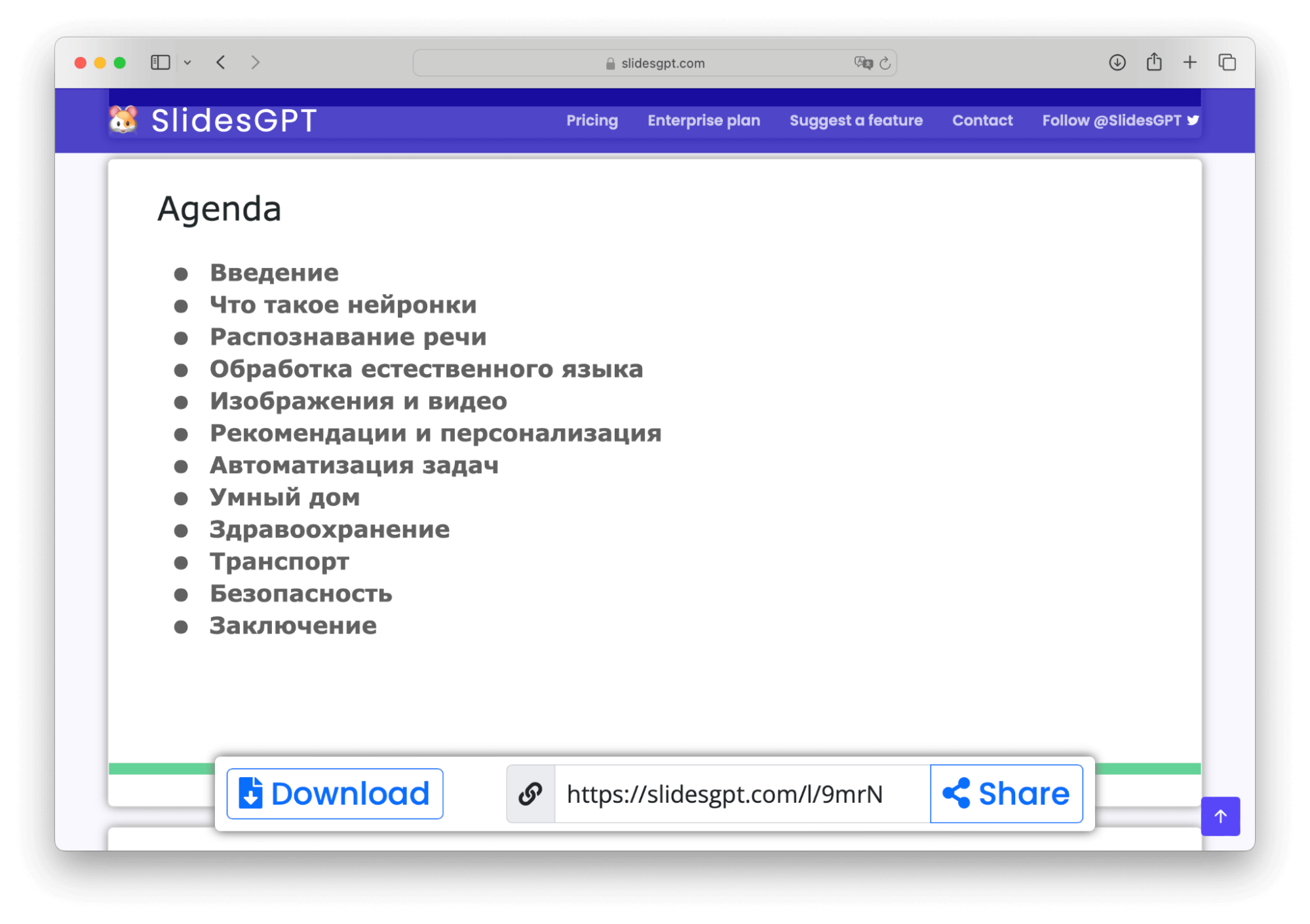Screen dimensions: 1310x924
Task: Open the Enterprise plan link
Action: [703, 121]
